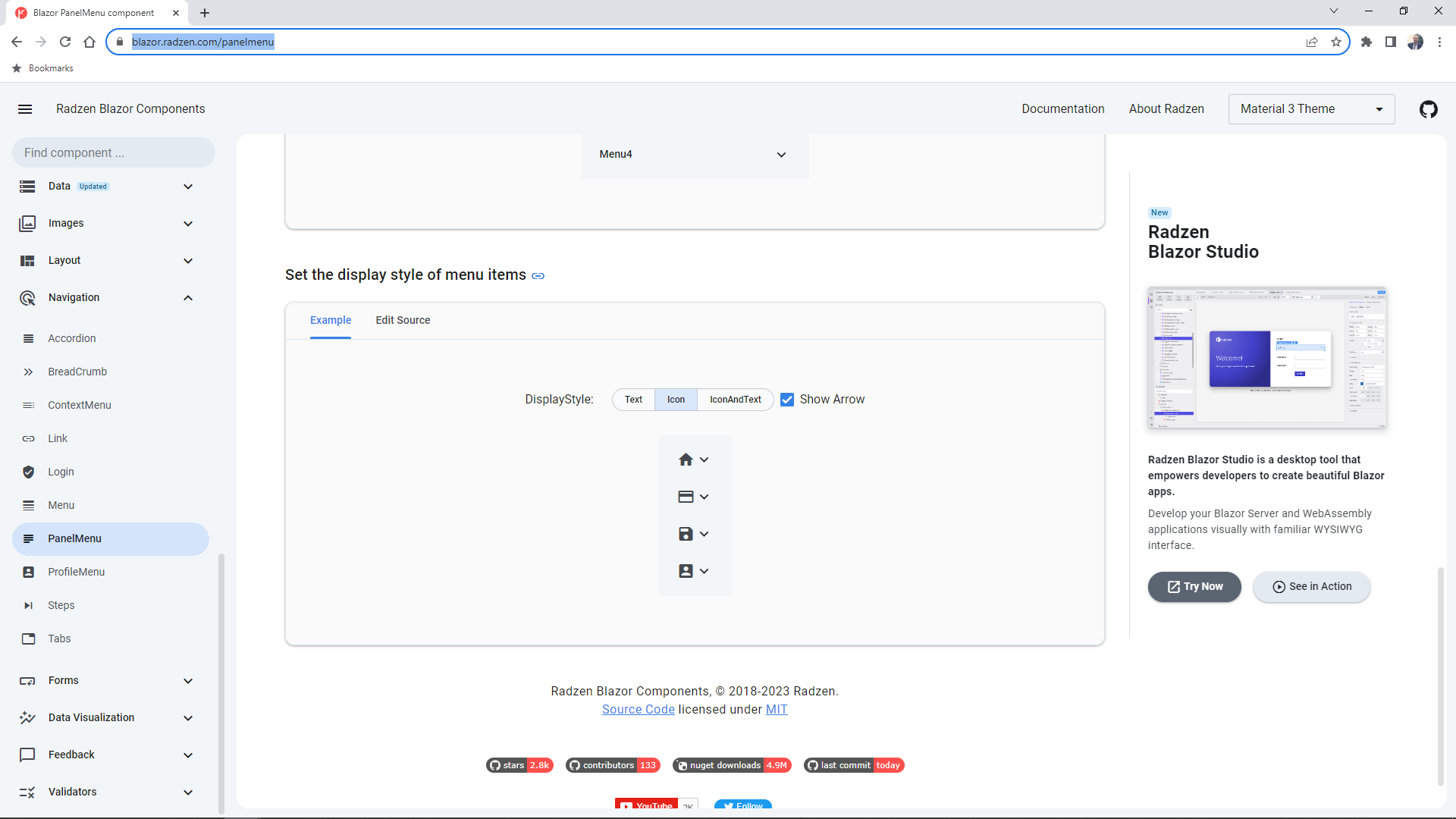Select the IconAndText display style
This screenshot has width=1456, height=819.
click(735, 399)
